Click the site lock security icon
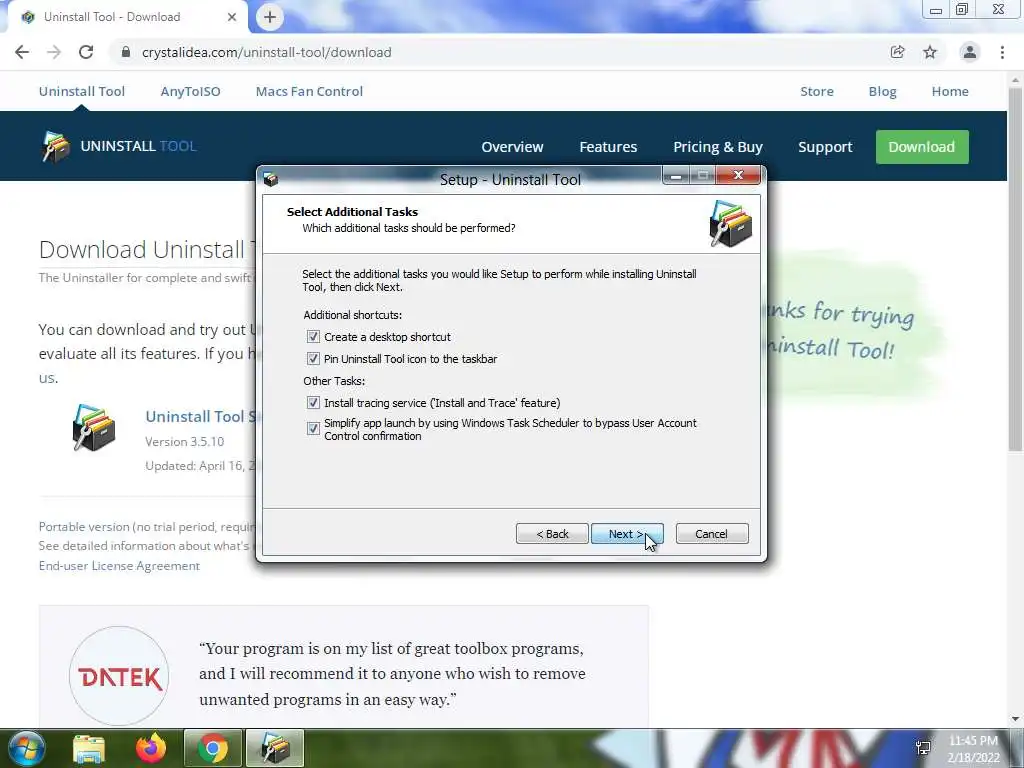The image size is (1024, 768). [126, 52]
